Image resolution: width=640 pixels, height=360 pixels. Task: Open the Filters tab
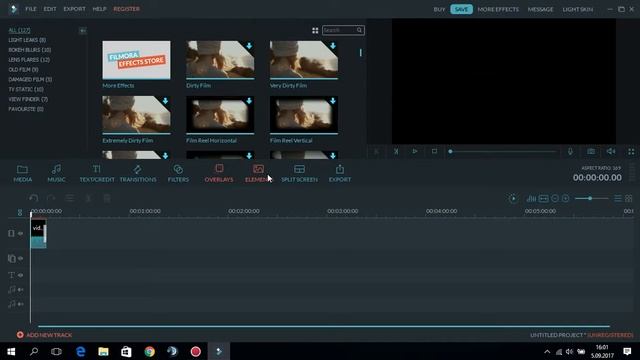click(x=178, y=173)
